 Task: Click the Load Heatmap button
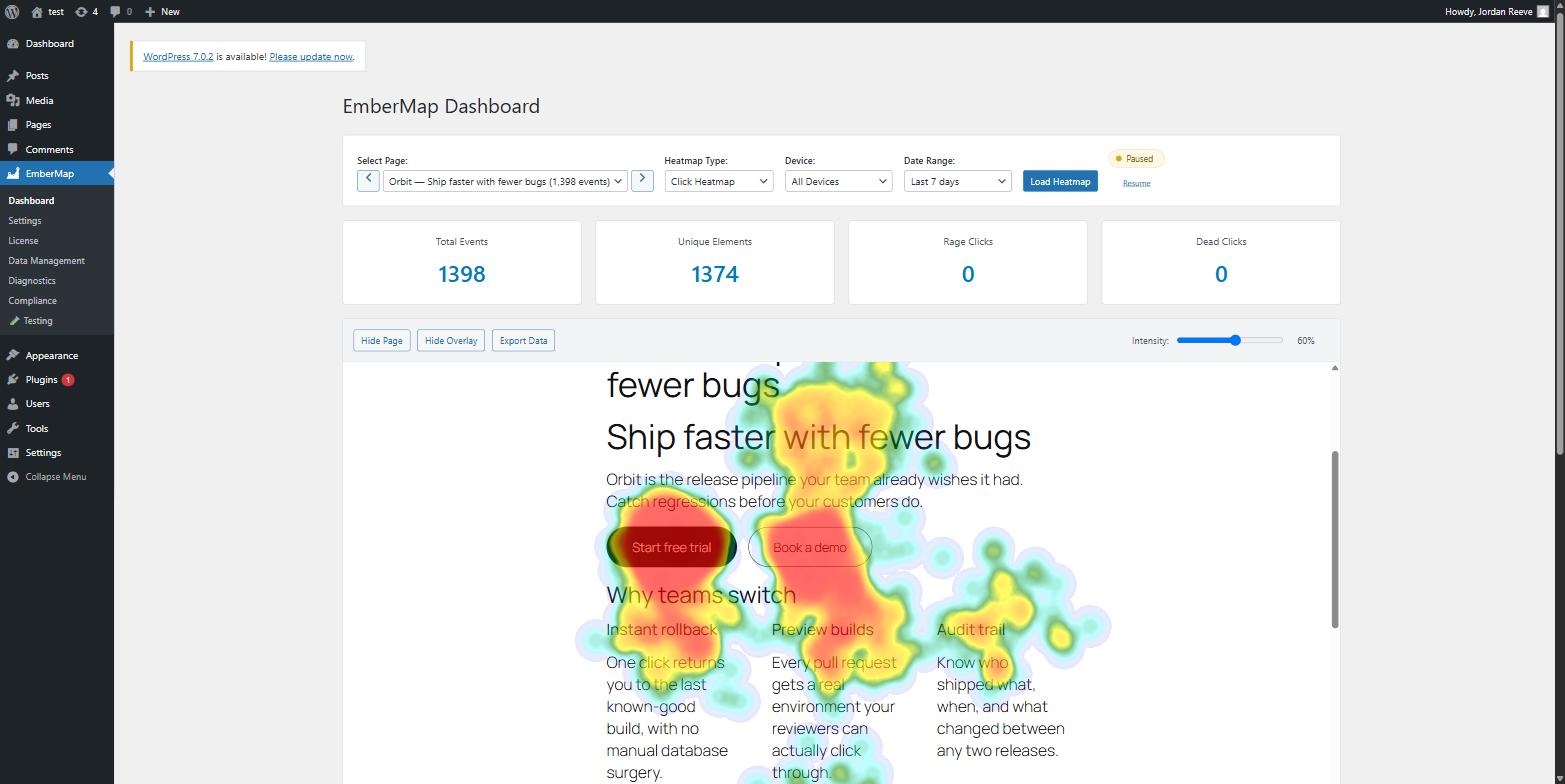[x=1060, y=181]
